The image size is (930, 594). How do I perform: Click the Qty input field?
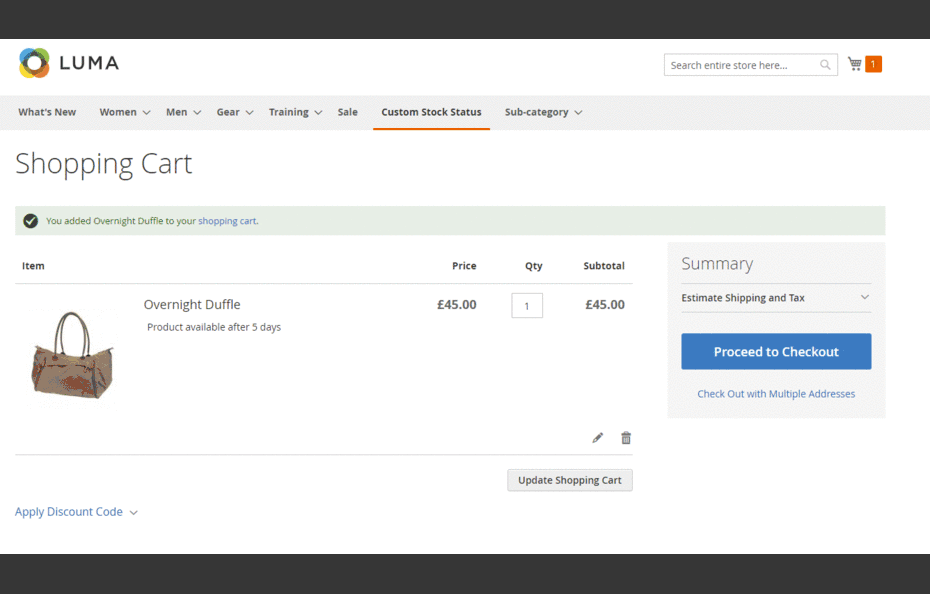[527, 305]
